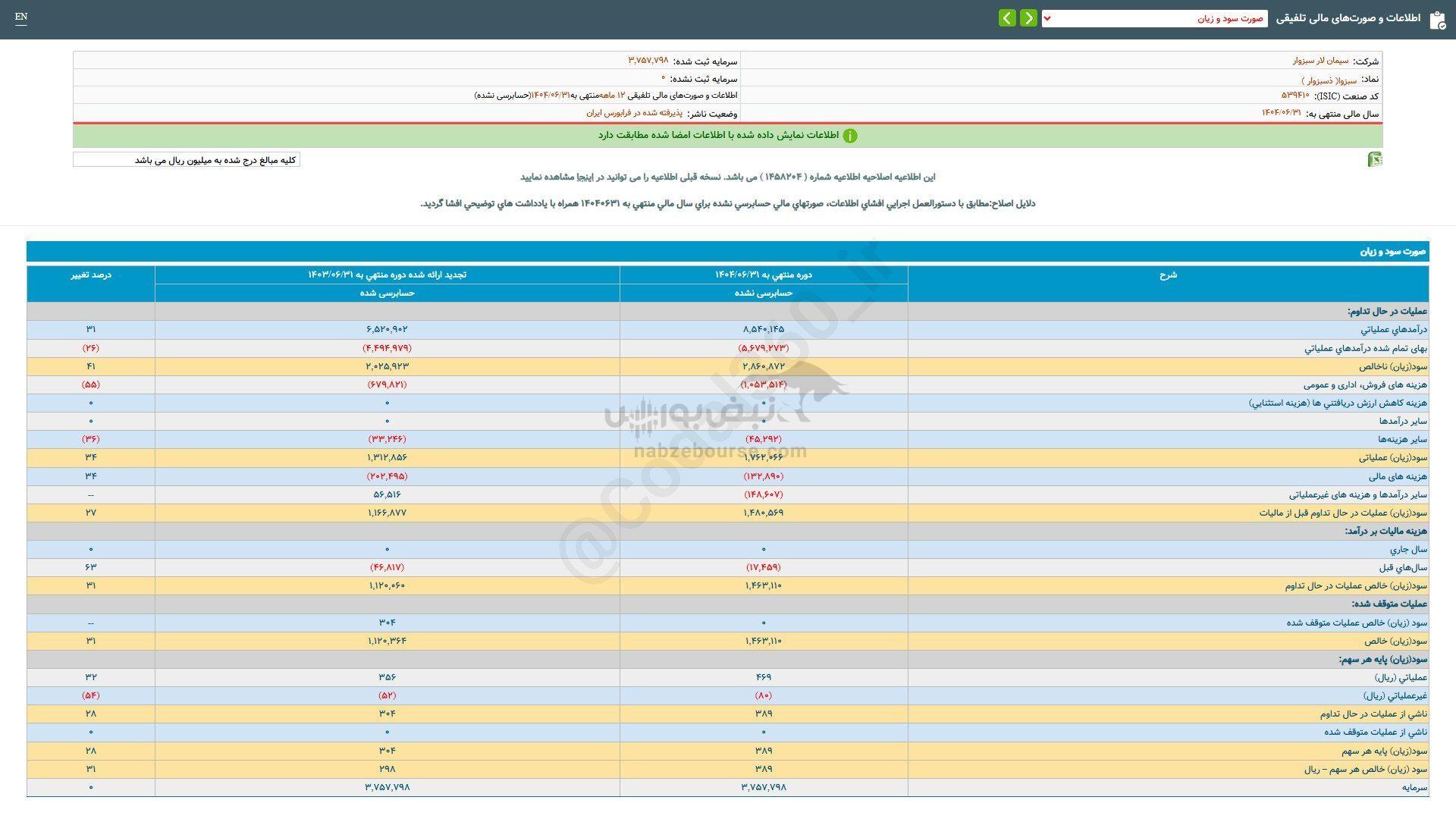1456x819 pixels.
Task: Click the green info icon on the verification banner
Action: point(852,136)
